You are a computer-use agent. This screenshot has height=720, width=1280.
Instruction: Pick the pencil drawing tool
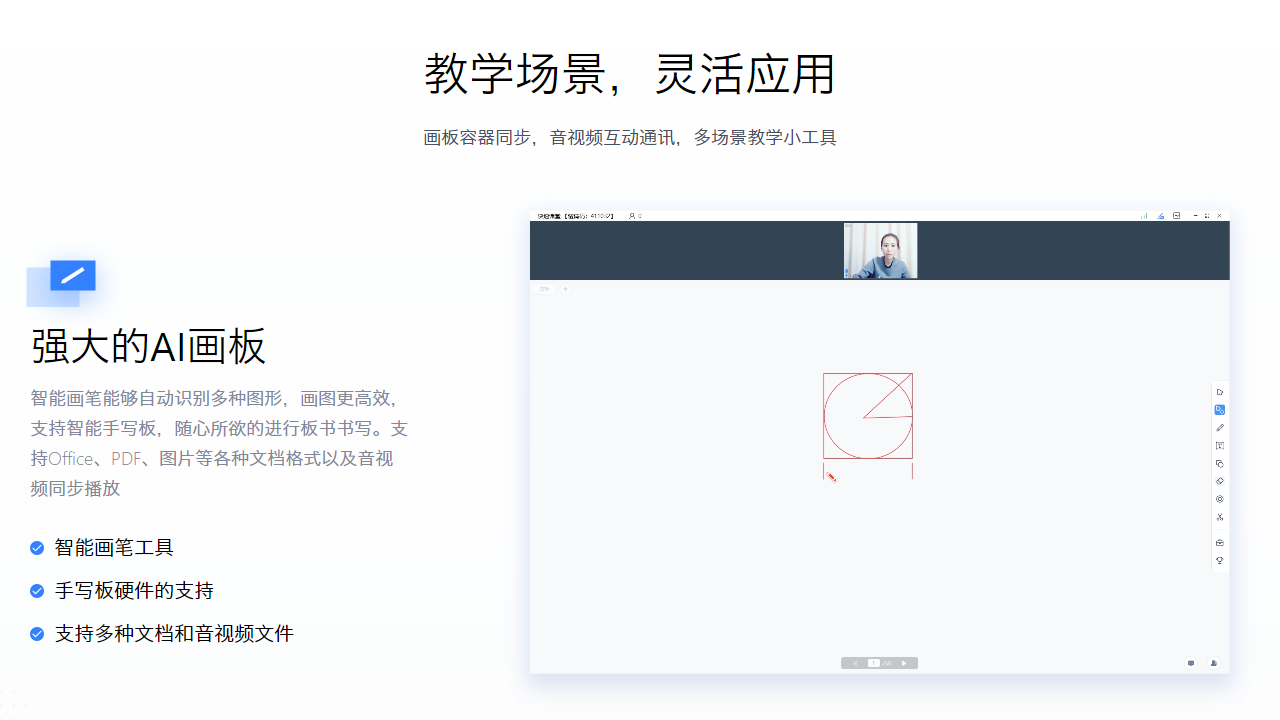click(x=1220, y=427)
